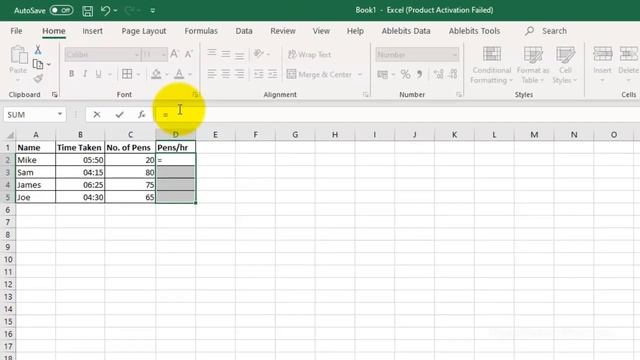Open the Help tab
This screenshot has width=640, height=360.
pyautogui.click(x=355, y=31)
